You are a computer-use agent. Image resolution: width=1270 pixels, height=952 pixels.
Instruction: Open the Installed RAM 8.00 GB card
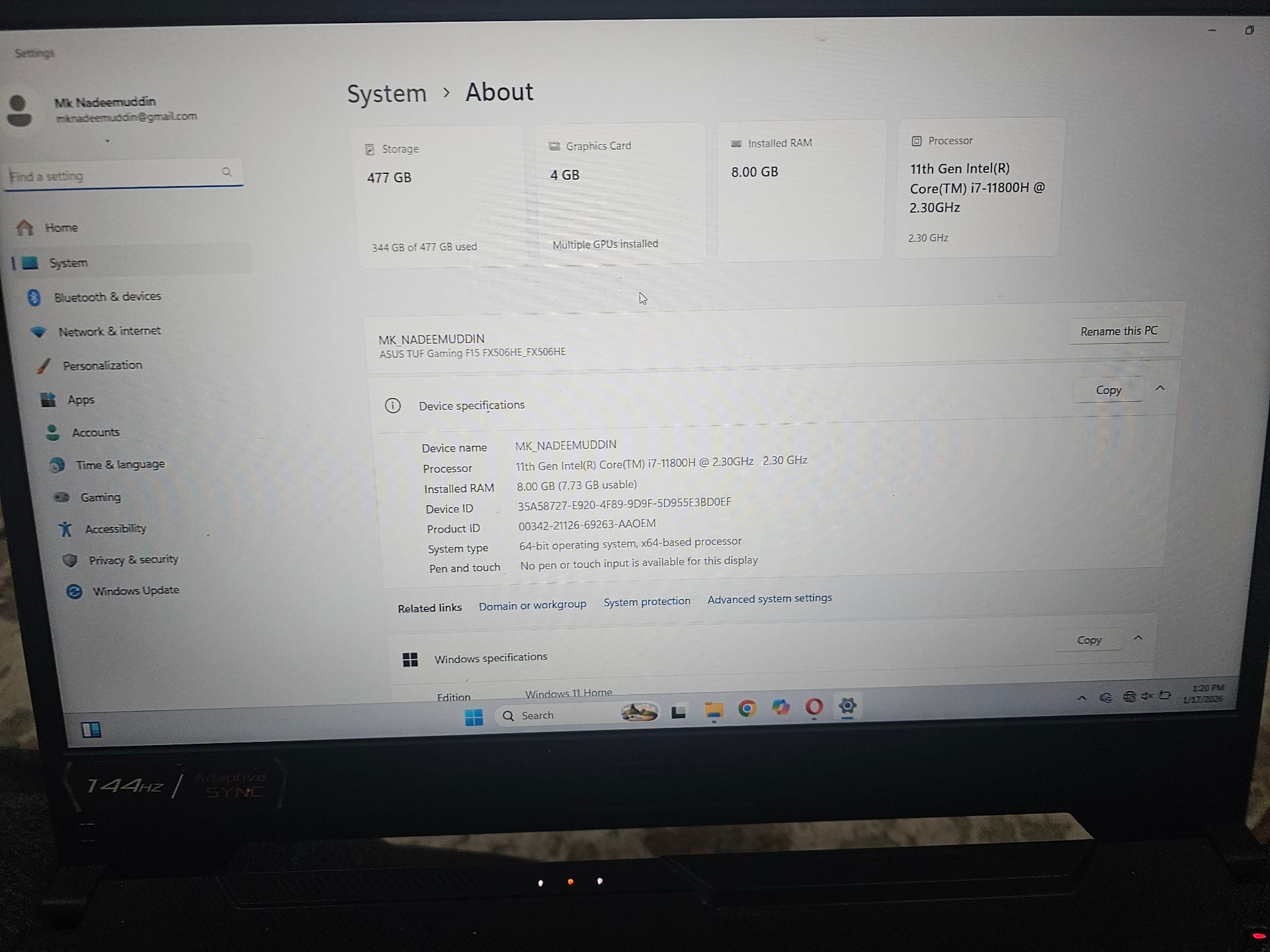click(x=801, y=190)
